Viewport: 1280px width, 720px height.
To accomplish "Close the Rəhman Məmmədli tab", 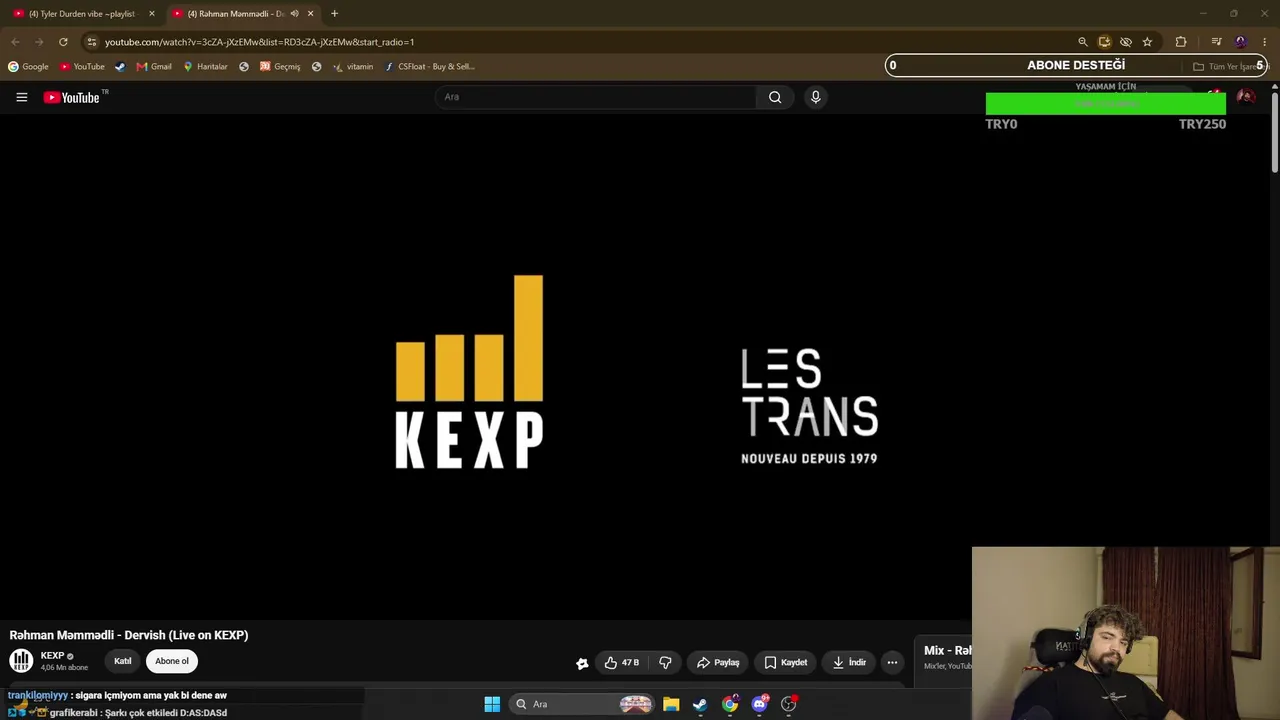I will tap(310, 14).
